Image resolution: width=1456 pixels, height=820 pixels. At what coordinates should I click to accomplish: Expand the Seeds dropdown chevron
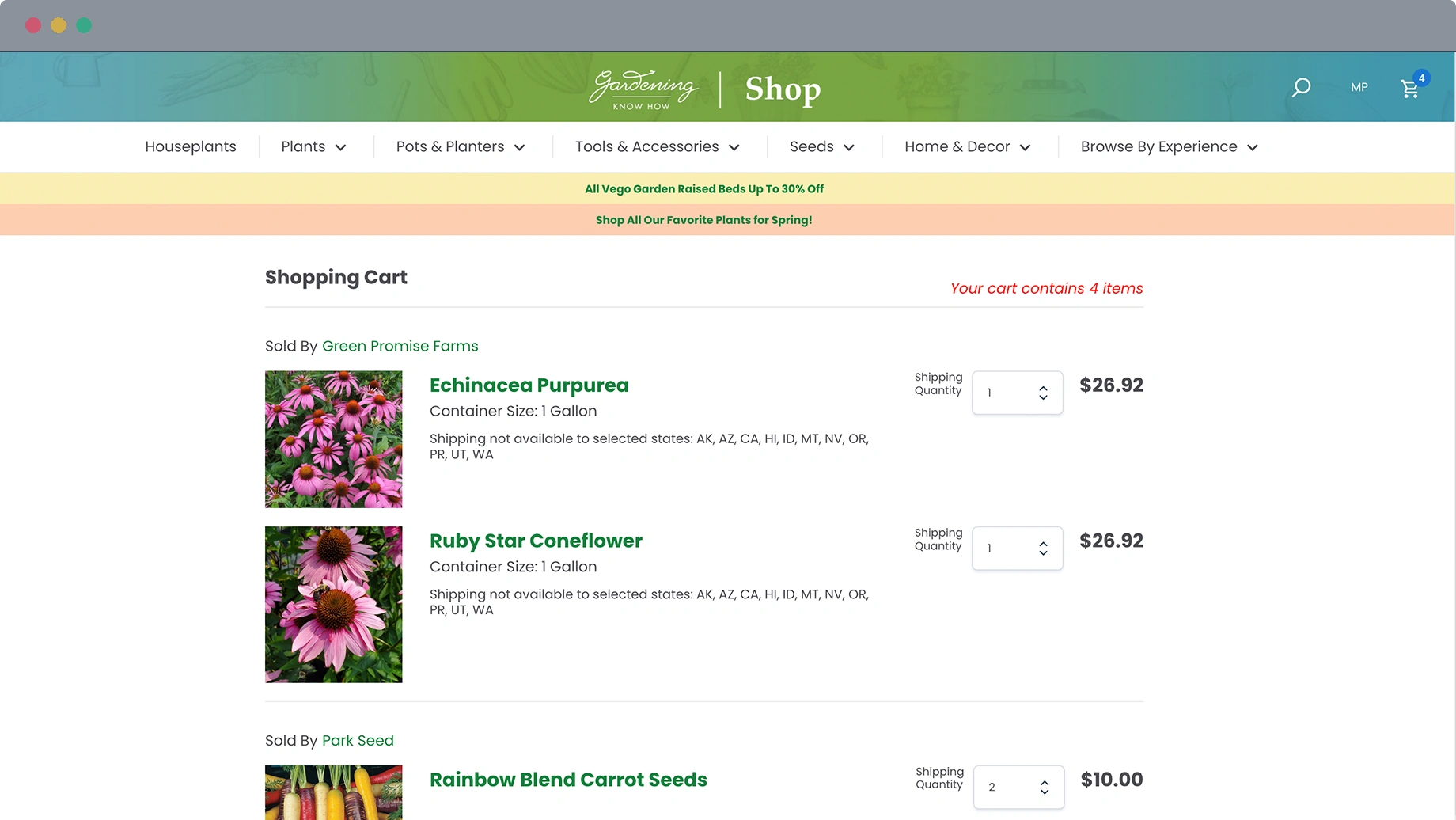point(848,147)
